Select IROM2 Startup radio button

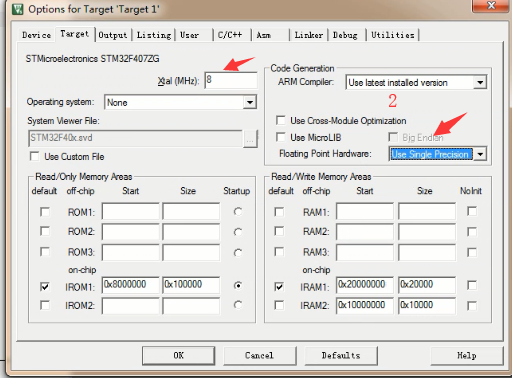tap(238, 305)
